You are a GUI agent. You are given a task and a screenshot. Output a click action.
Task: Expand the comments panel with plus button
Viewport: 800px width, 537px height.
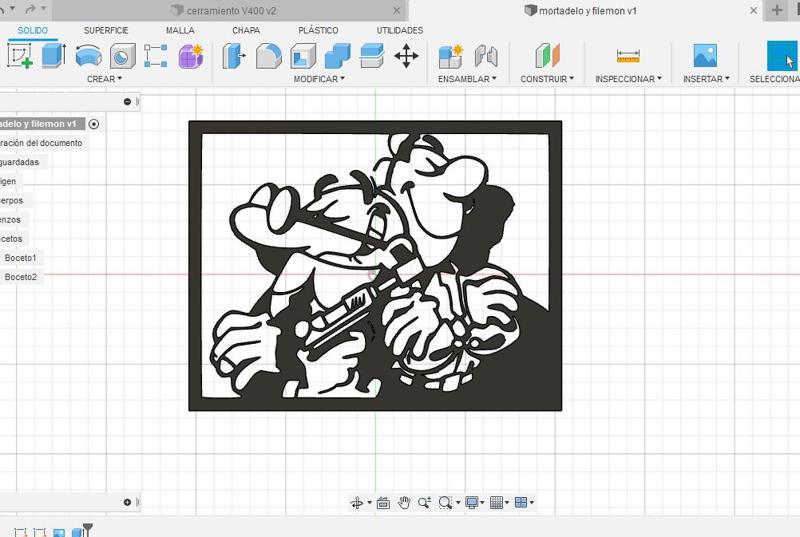127,502
